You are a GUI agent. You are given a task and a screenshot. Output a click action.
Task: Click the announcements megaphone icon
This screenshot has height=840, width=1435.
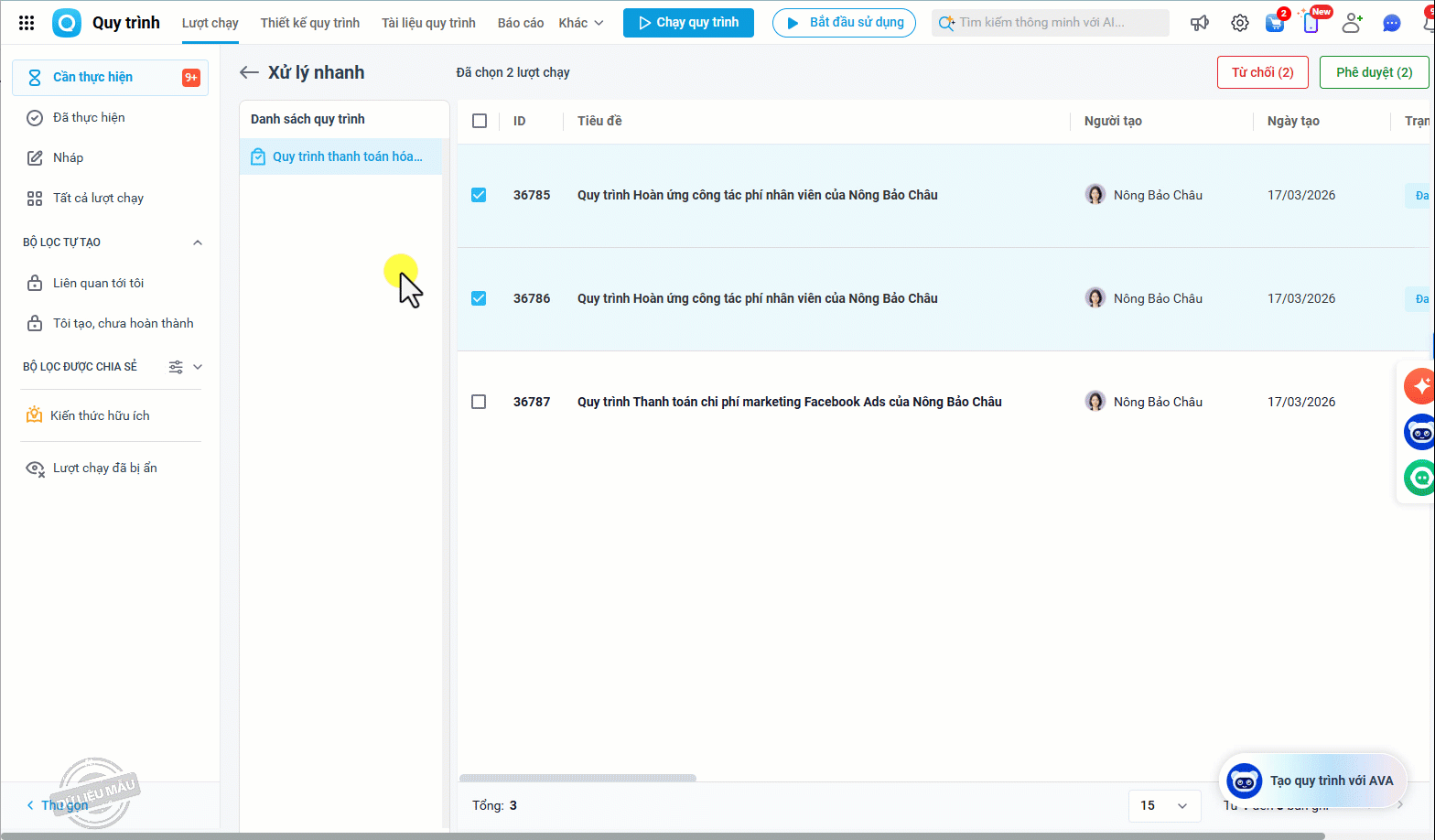(1199, 23)
